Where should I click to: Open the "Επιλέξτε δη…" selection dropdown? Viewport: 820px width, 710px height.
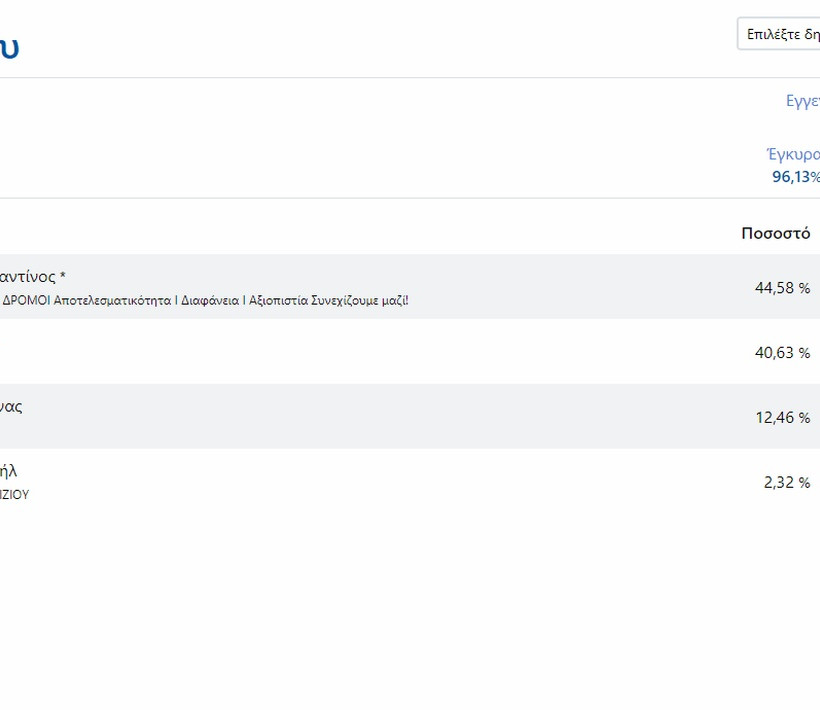point(780,34)
